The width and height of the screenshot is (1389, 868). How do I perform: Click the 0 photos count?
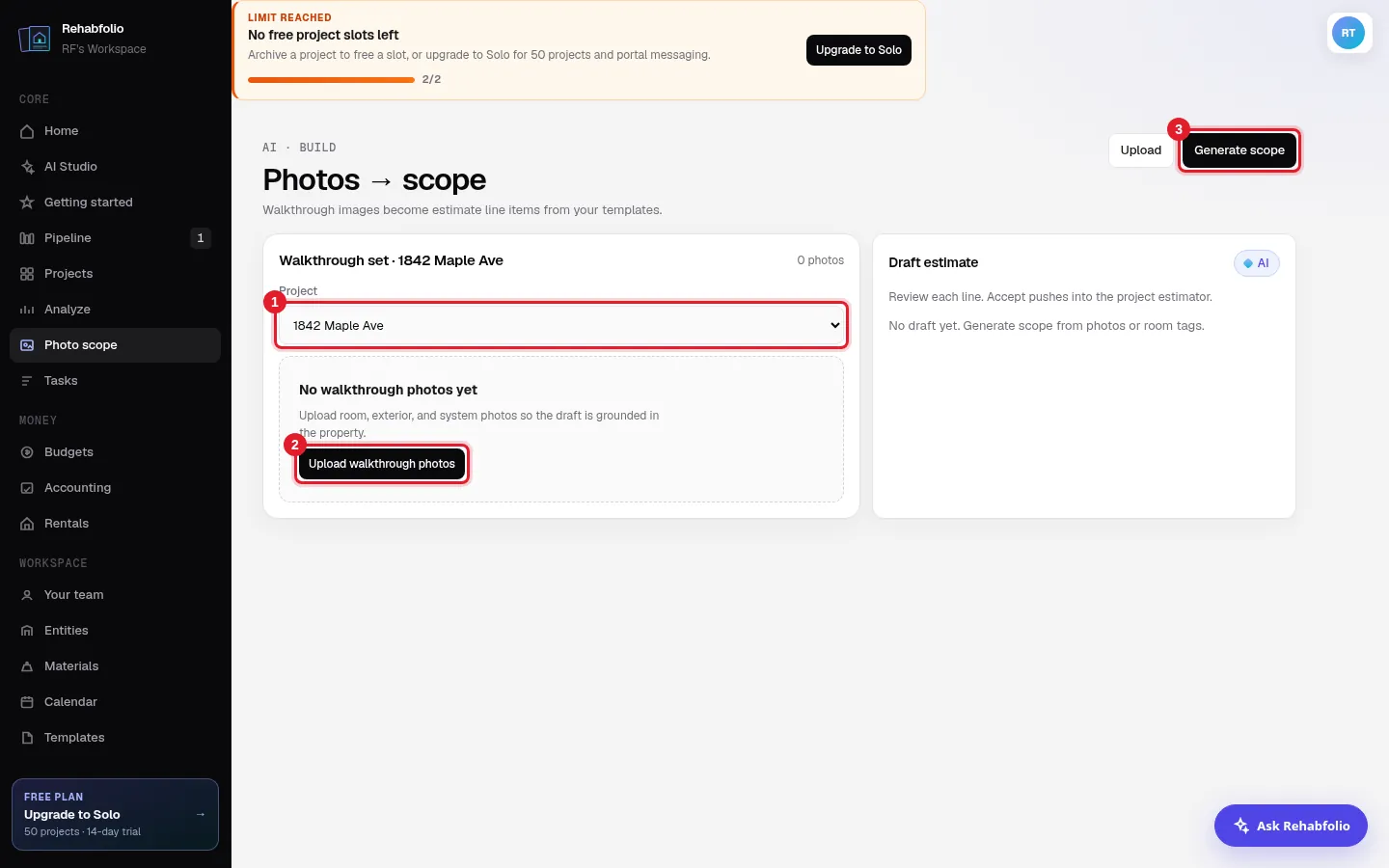[820, 260]
